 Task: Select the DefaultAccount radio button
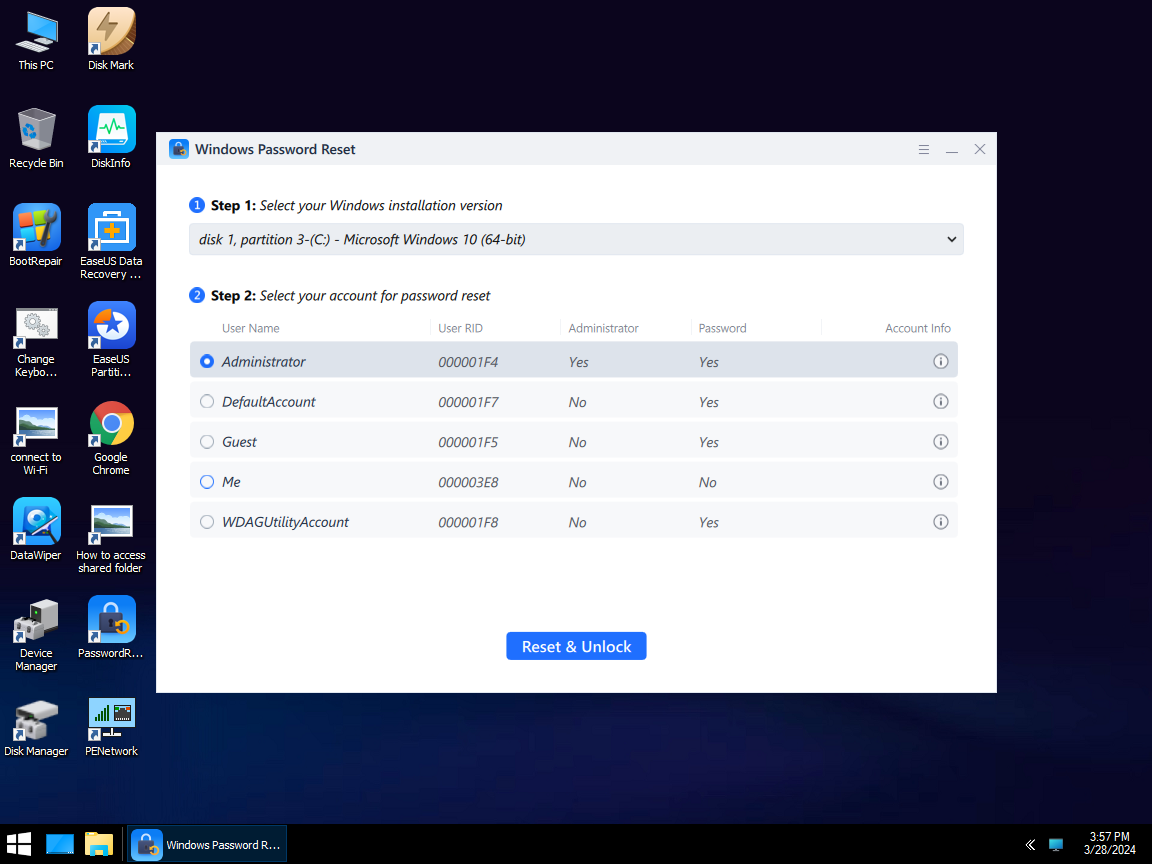pyautogui.click(x=207, y=402)
